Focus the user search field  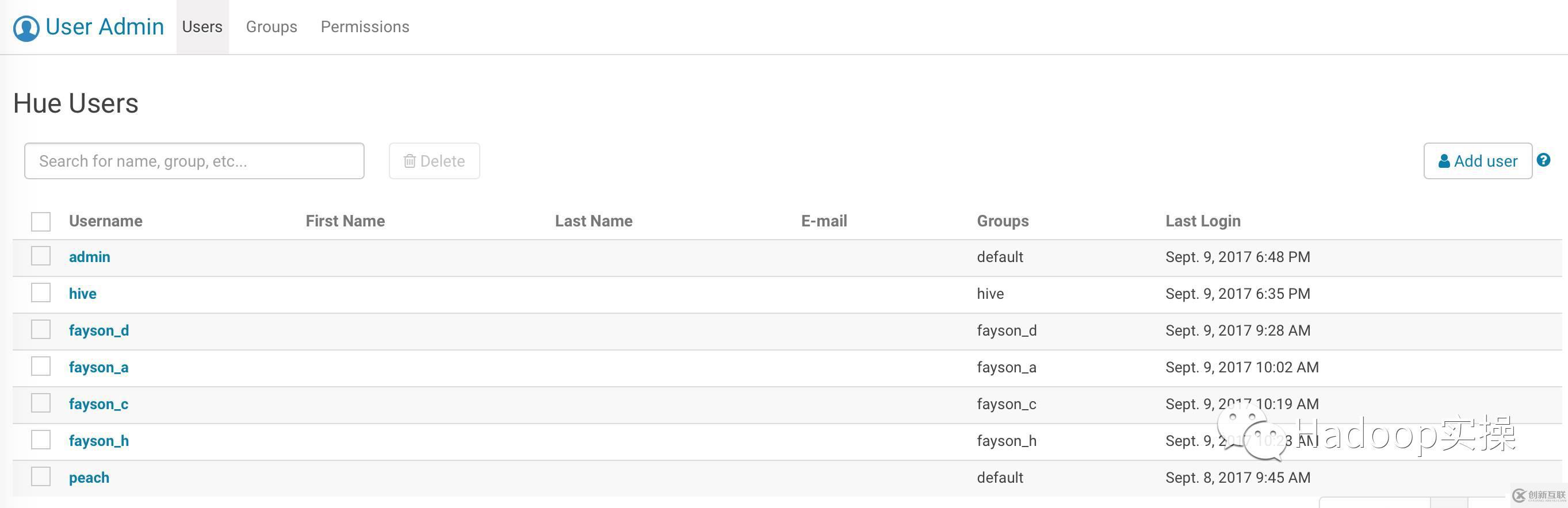194,161
